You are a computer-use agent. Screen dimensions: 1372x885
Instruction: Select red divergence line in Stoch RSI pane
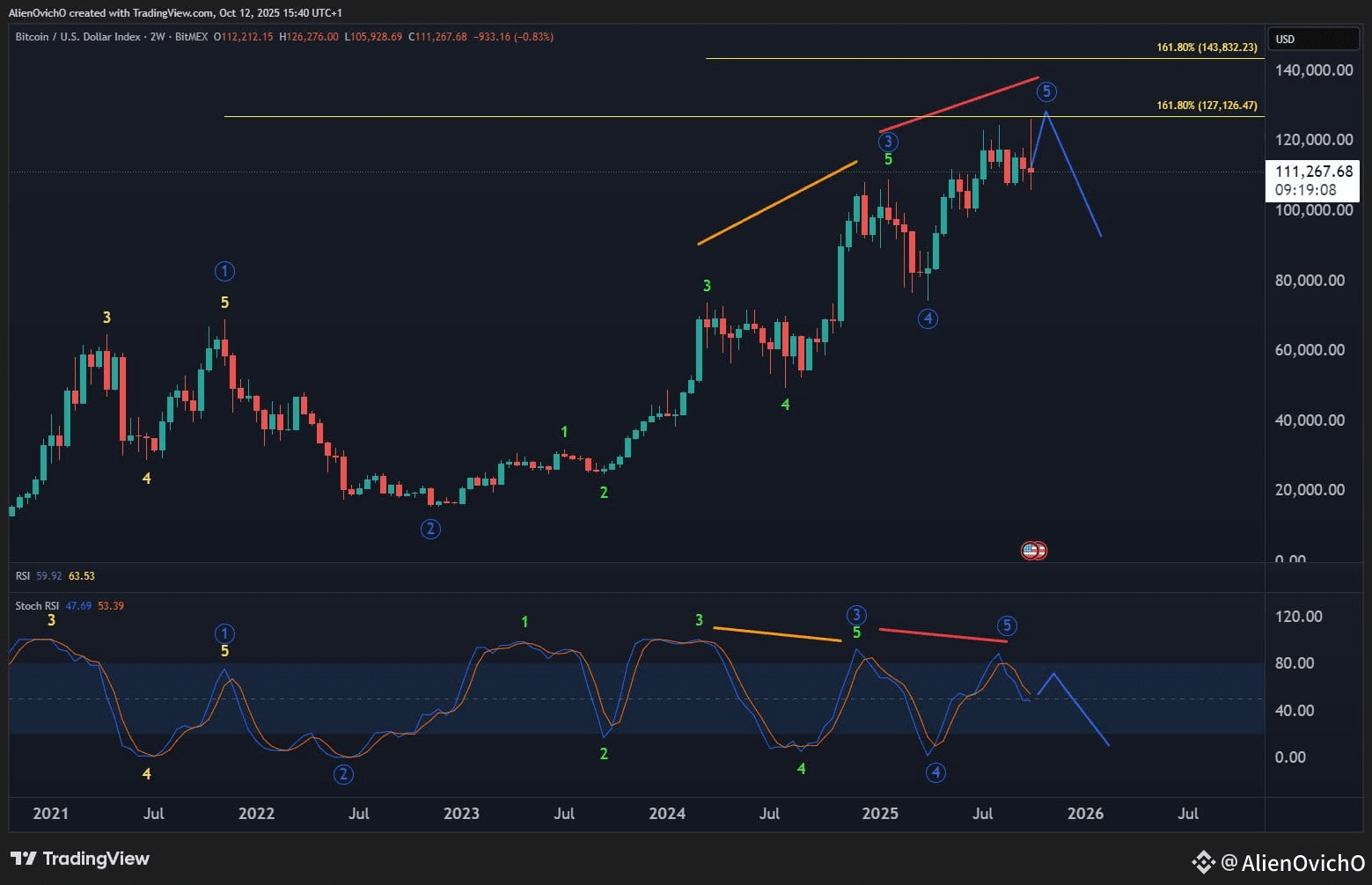click(943, 635)
